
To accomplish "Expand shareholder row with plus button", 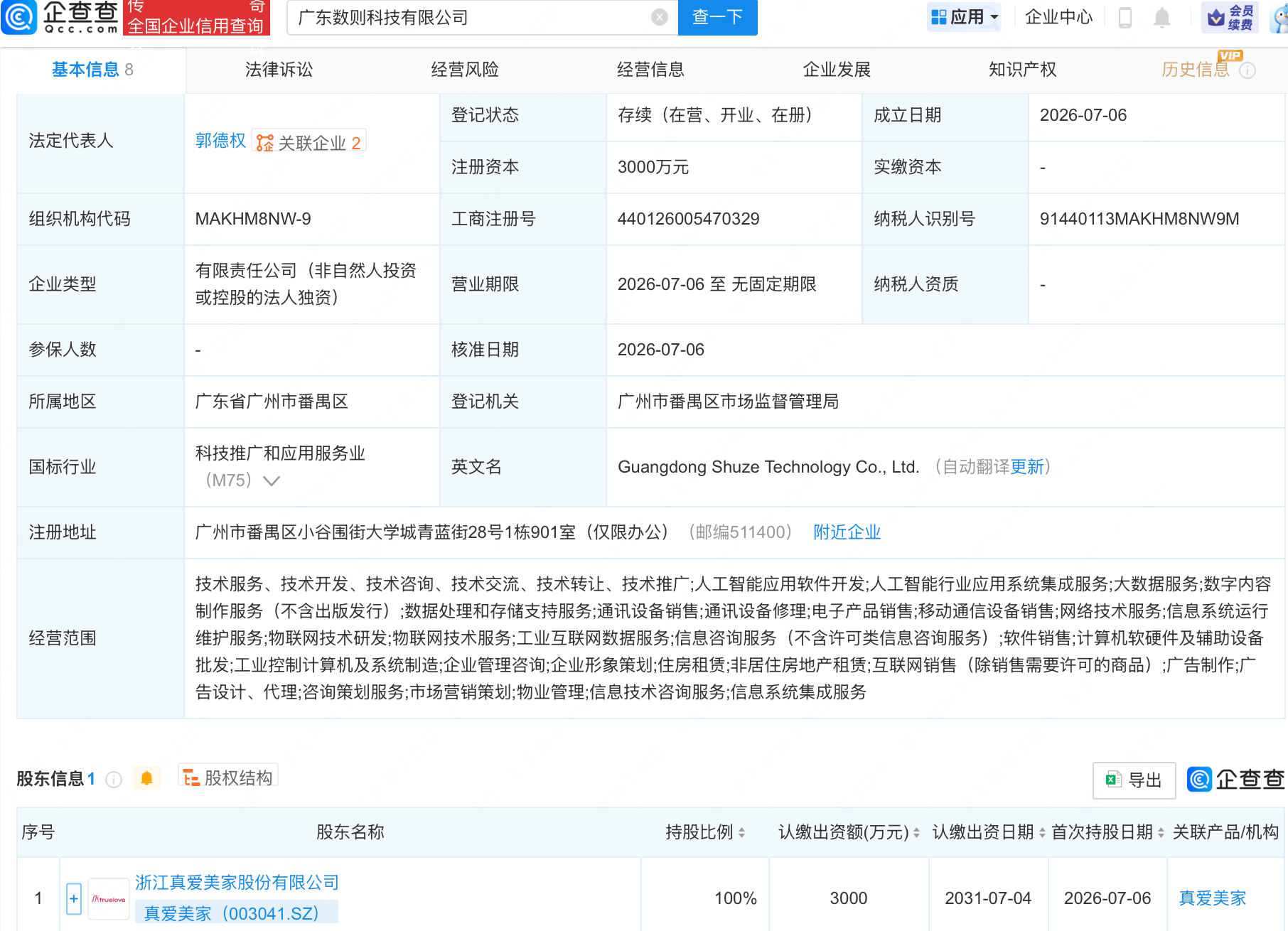I will tap(74, 898).
